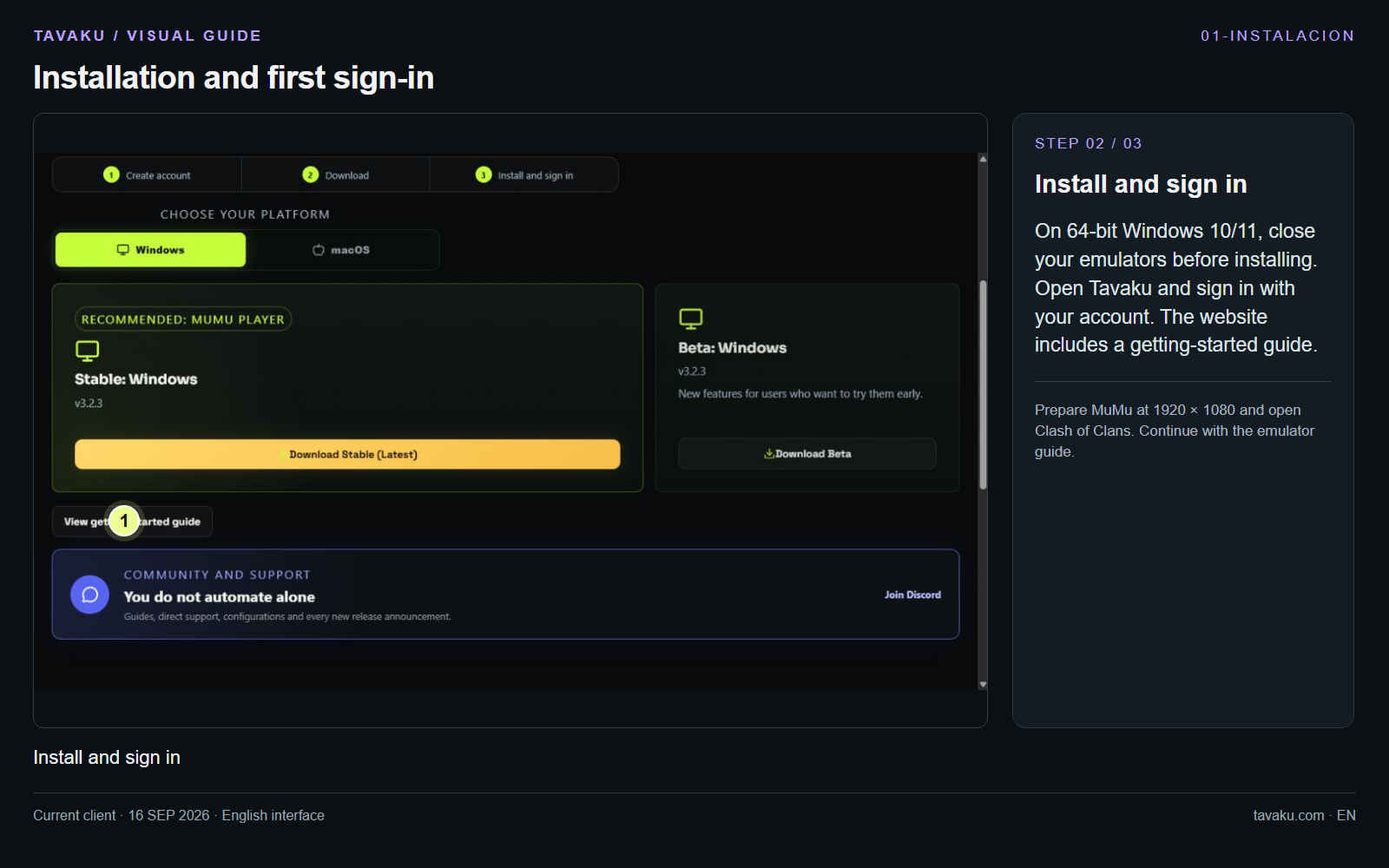This screenshot has width=1389, height=868.
Task: Click the "Guides, direct support, configurations" line
Action: (287, 617)
